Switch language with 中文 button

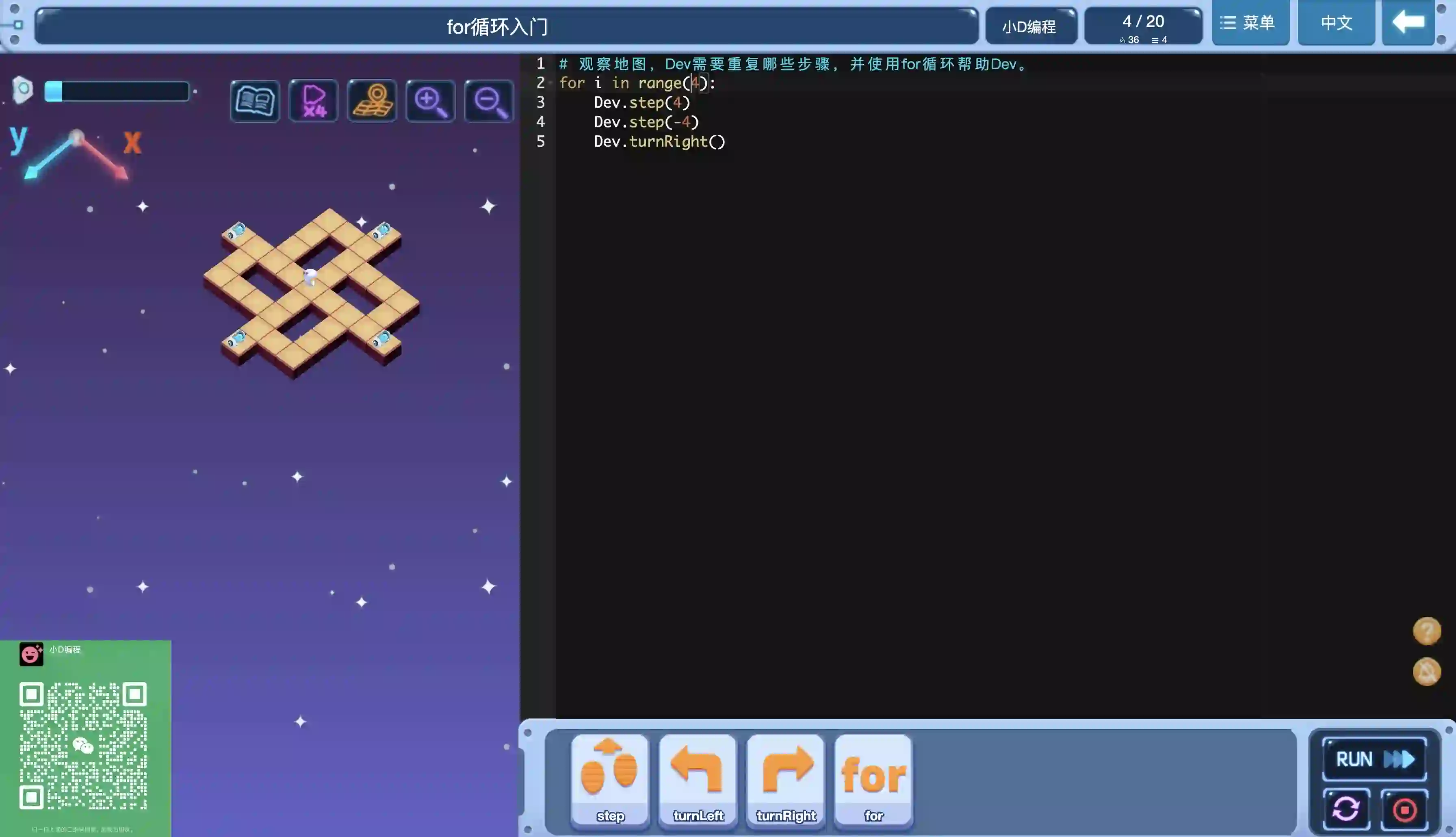1336,23
